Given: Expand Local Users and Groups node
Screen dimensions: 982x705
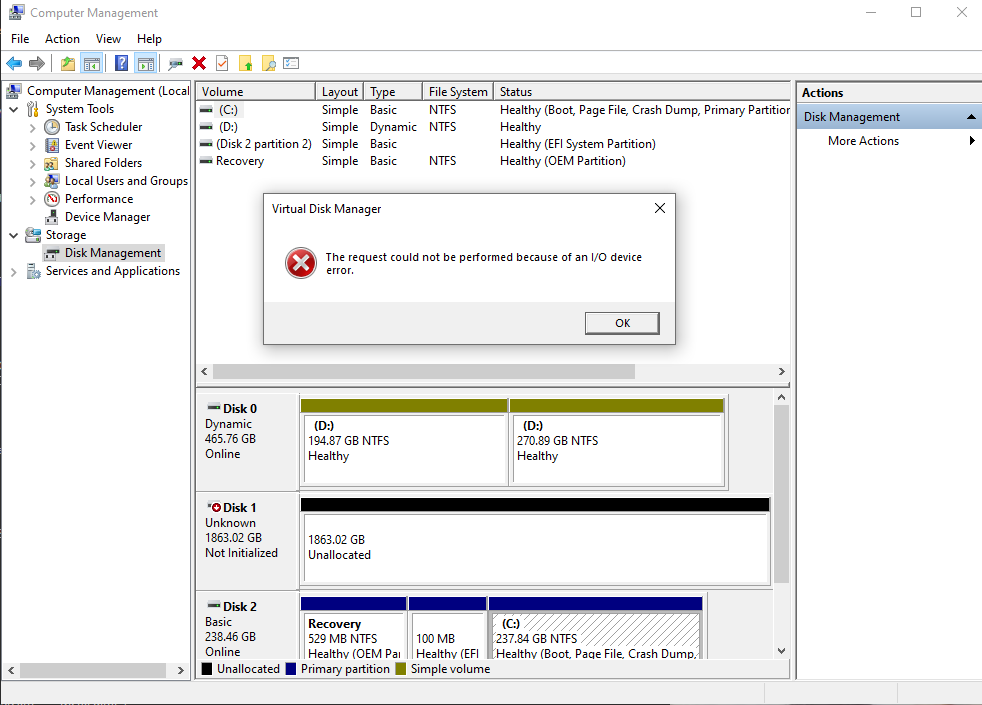Looking at the screenshot, I should 33,182.
